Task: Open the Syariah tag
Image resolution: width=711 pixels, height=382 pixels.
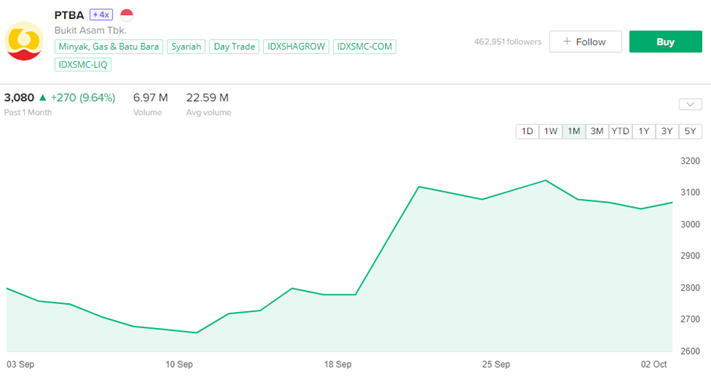Action: coord(186,47)
